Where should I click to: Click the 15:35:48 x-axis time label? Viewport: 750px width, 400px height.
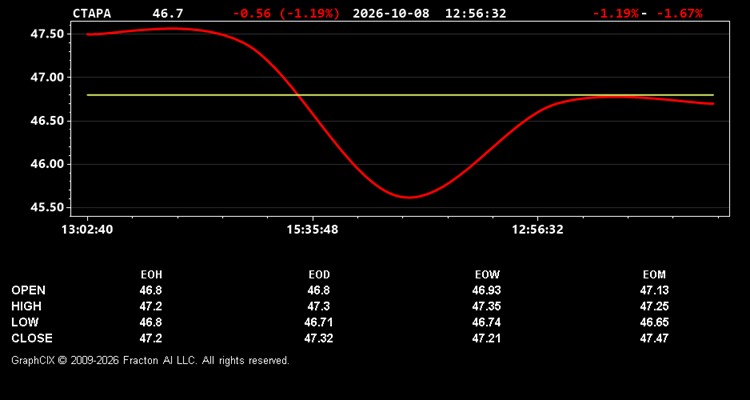[x=312, y=230]
